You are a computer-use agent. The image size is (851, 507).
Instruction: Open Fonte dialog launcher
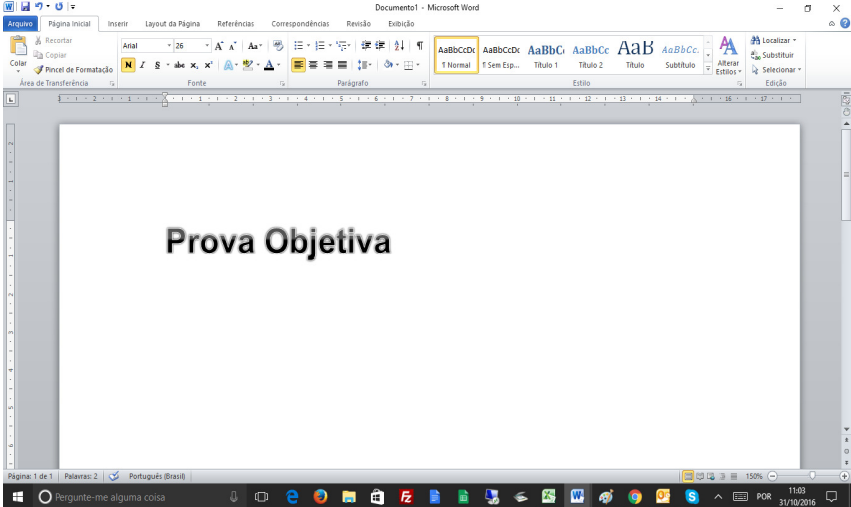coord(282,84)
